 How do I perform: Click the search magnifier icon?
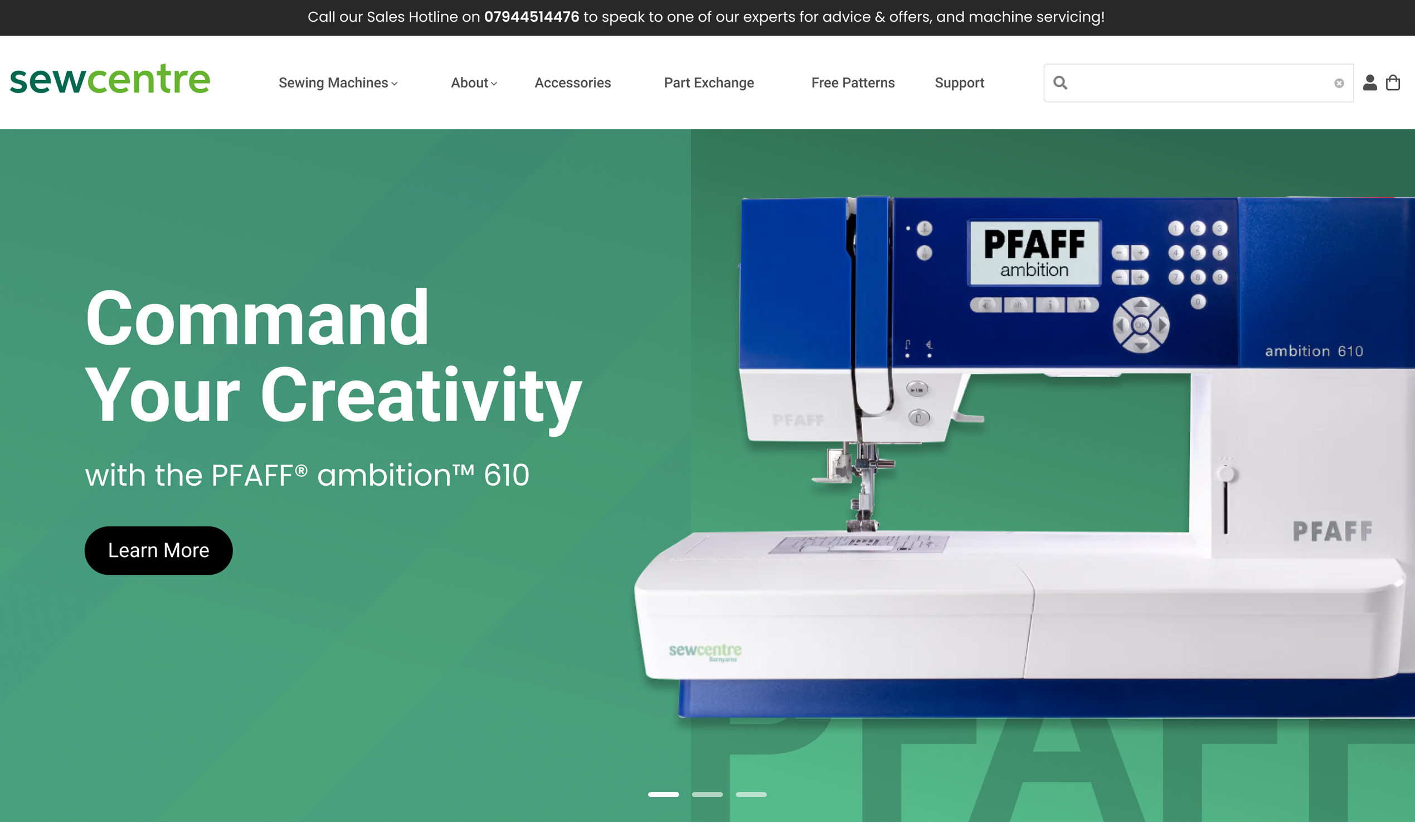pos(1060,83)
